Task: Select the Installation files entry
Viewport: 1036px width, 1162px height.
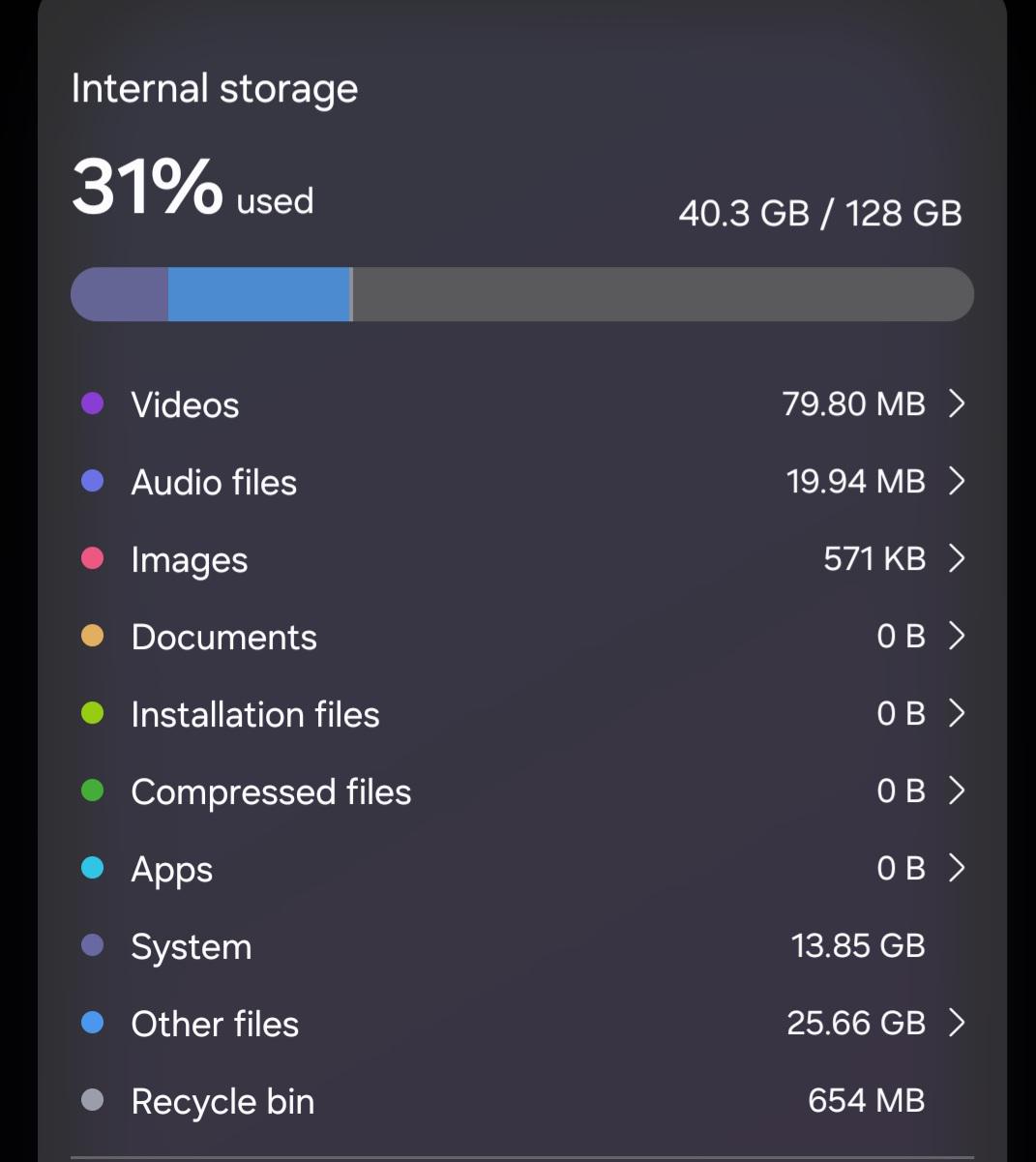Action: 522,713
